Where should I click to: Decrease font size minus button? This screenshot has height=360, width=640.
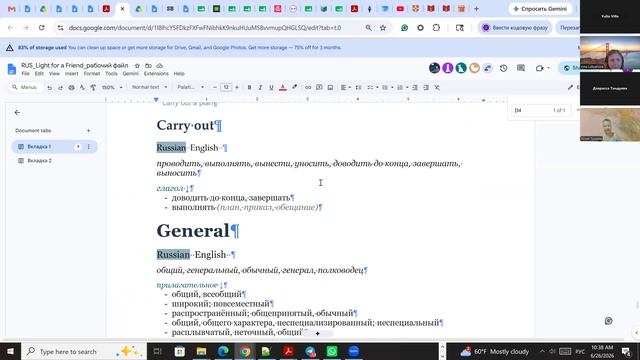pyautogui.click(x=215, y=87)
